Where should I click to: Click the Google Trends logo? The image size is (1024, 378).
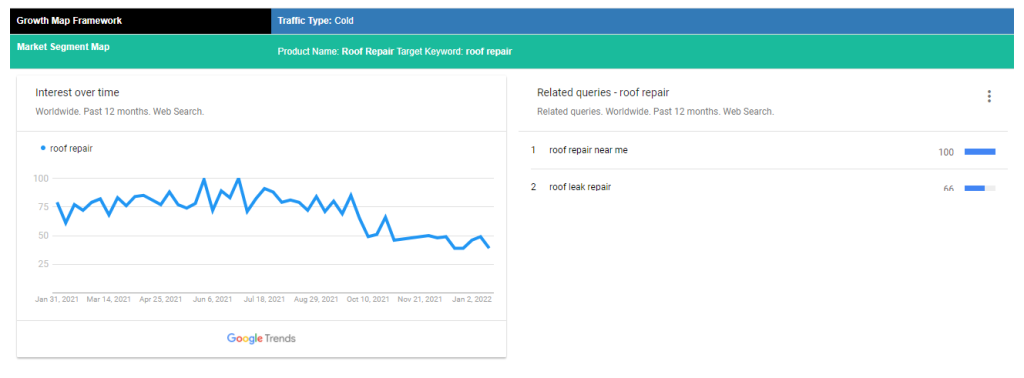[x=261, y=338]
